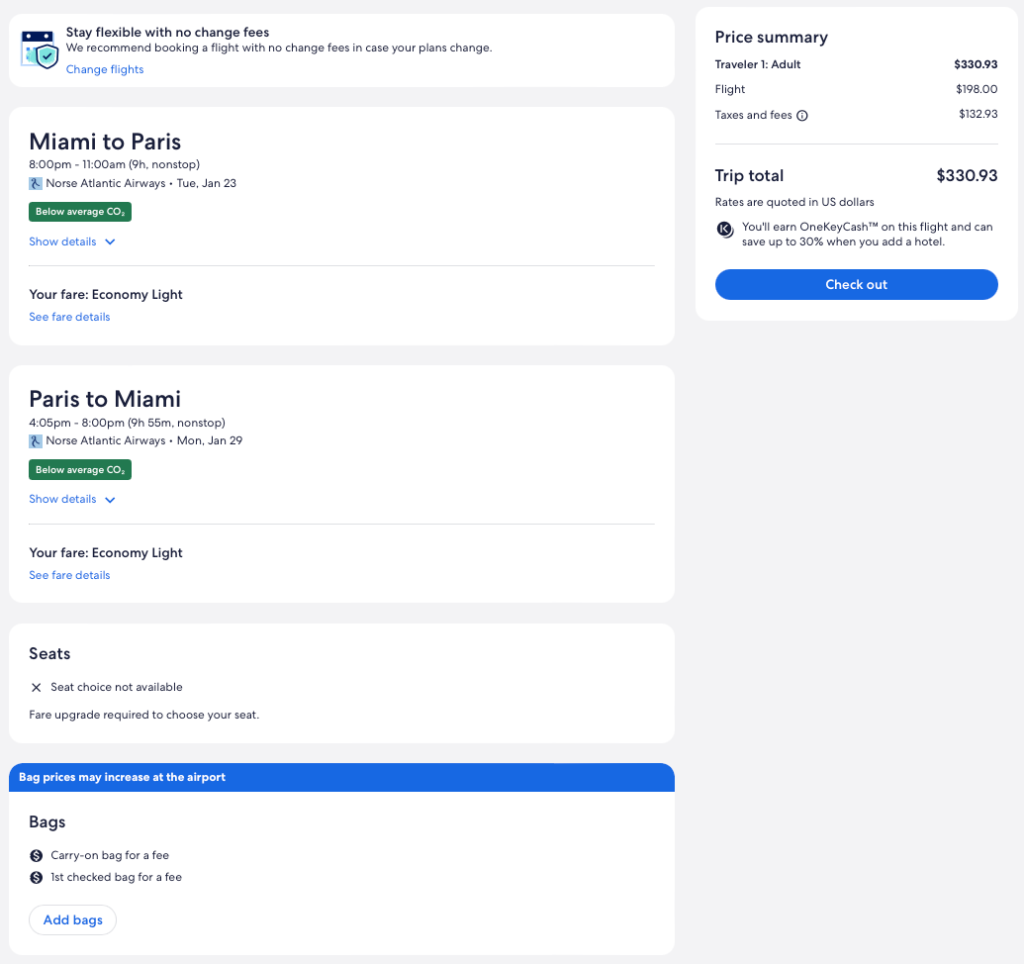
Task: Open the Change flights link
Action: click(105, 70)
